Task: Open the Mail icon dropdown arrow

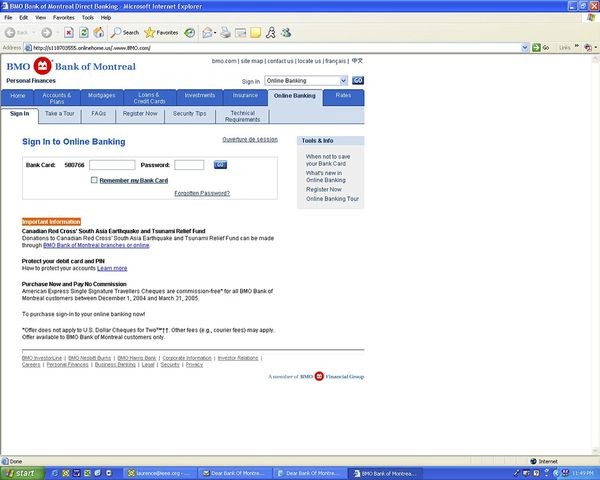Action: tap(215, 33)
